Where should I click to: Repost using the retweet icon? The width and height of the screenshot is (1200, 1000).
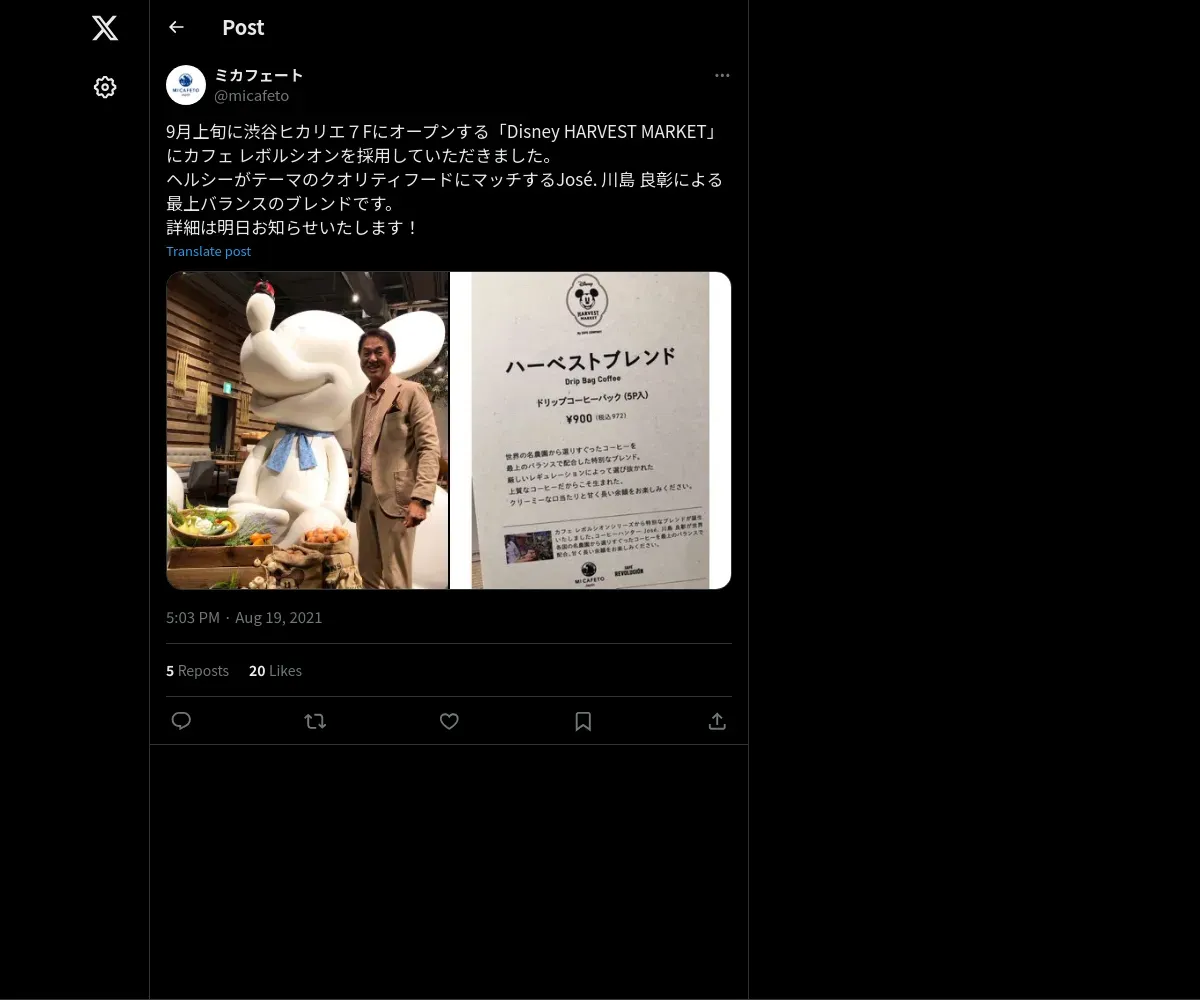(x=315, y=721)
